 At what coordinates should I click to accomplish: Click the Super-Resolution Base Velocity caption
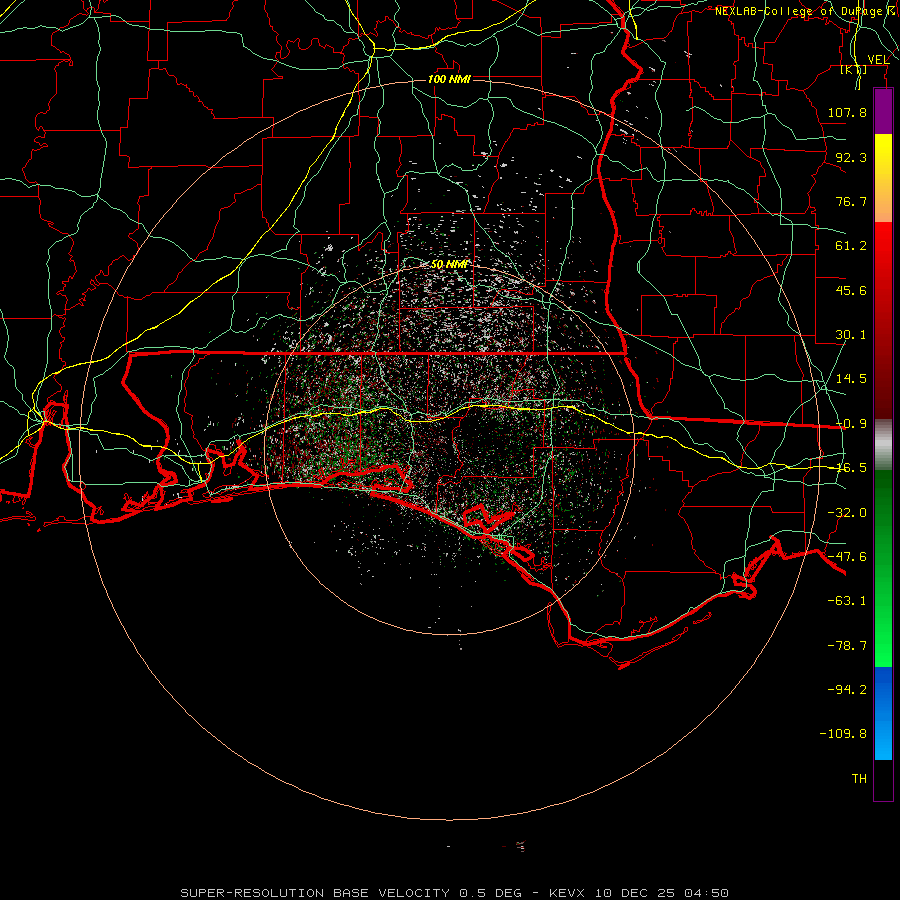click(x=455, y=893)
